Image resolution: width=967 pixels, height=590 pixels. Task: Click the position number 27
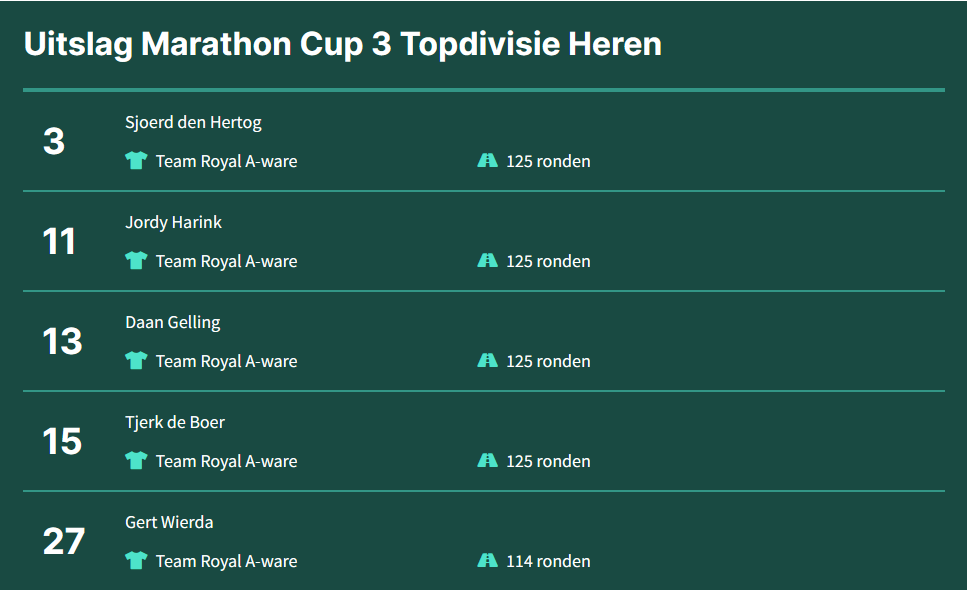click(64, 541)
